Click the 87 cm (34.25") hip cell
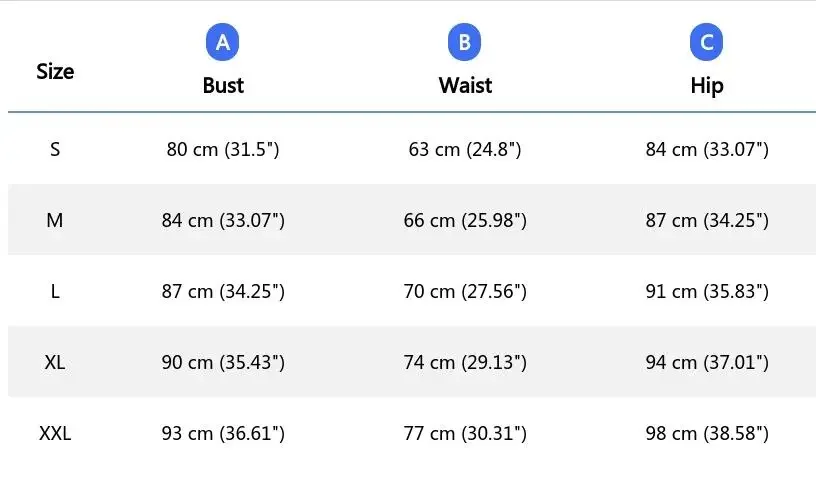This screenshot has width=816, height=485. 707,220
